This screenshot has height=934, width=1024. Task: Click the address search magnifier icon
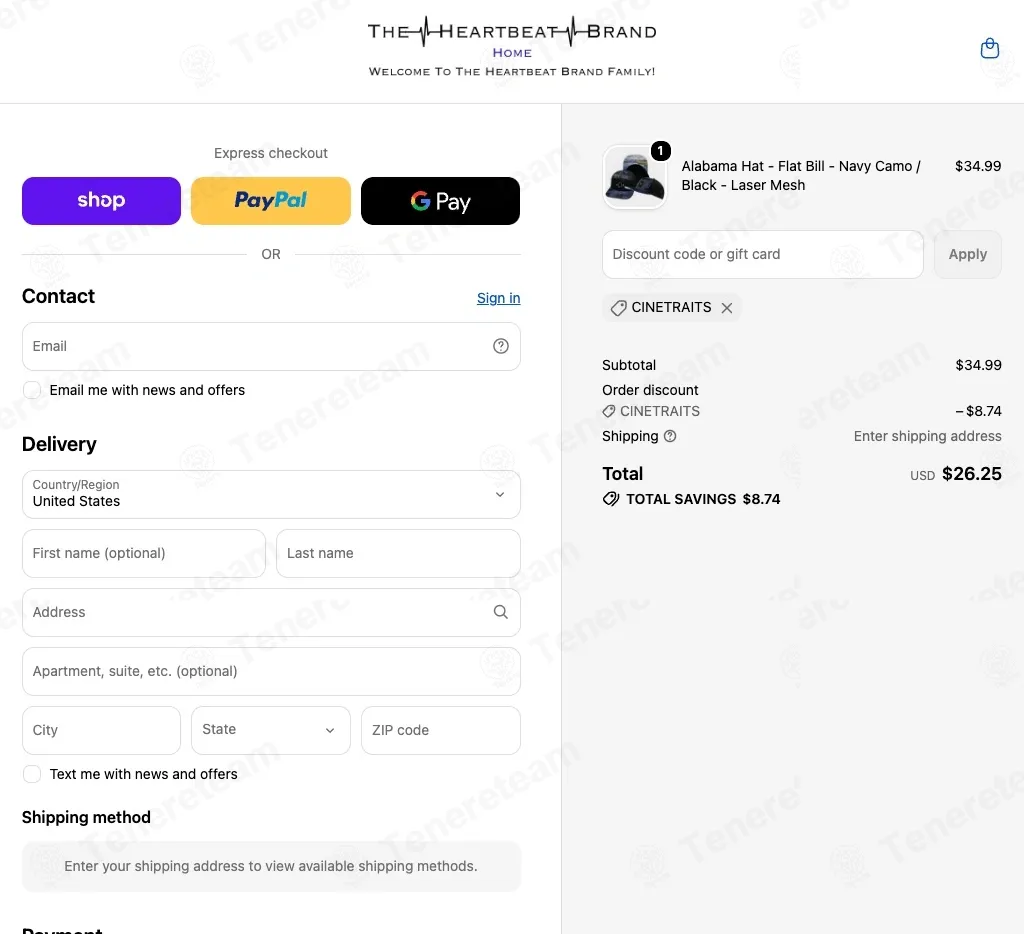pos(500,612)
